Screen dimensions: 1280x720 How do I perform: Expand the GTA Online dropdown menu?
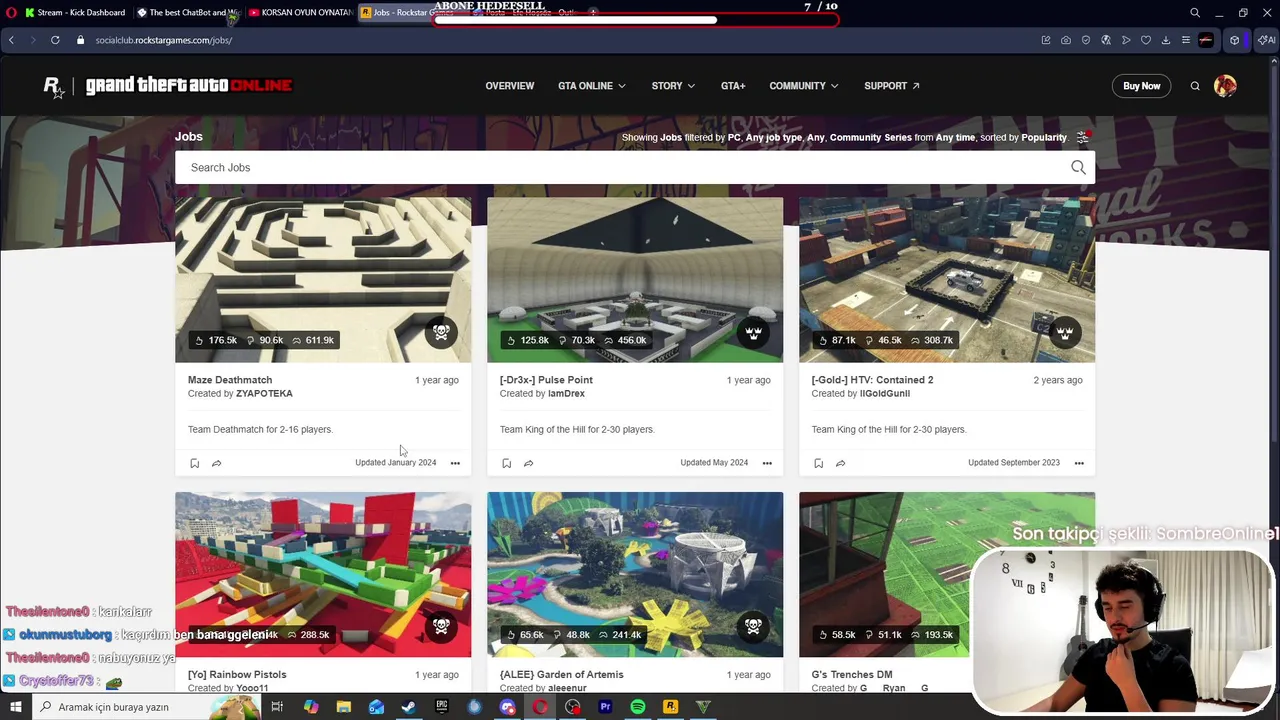pos(592,86)
